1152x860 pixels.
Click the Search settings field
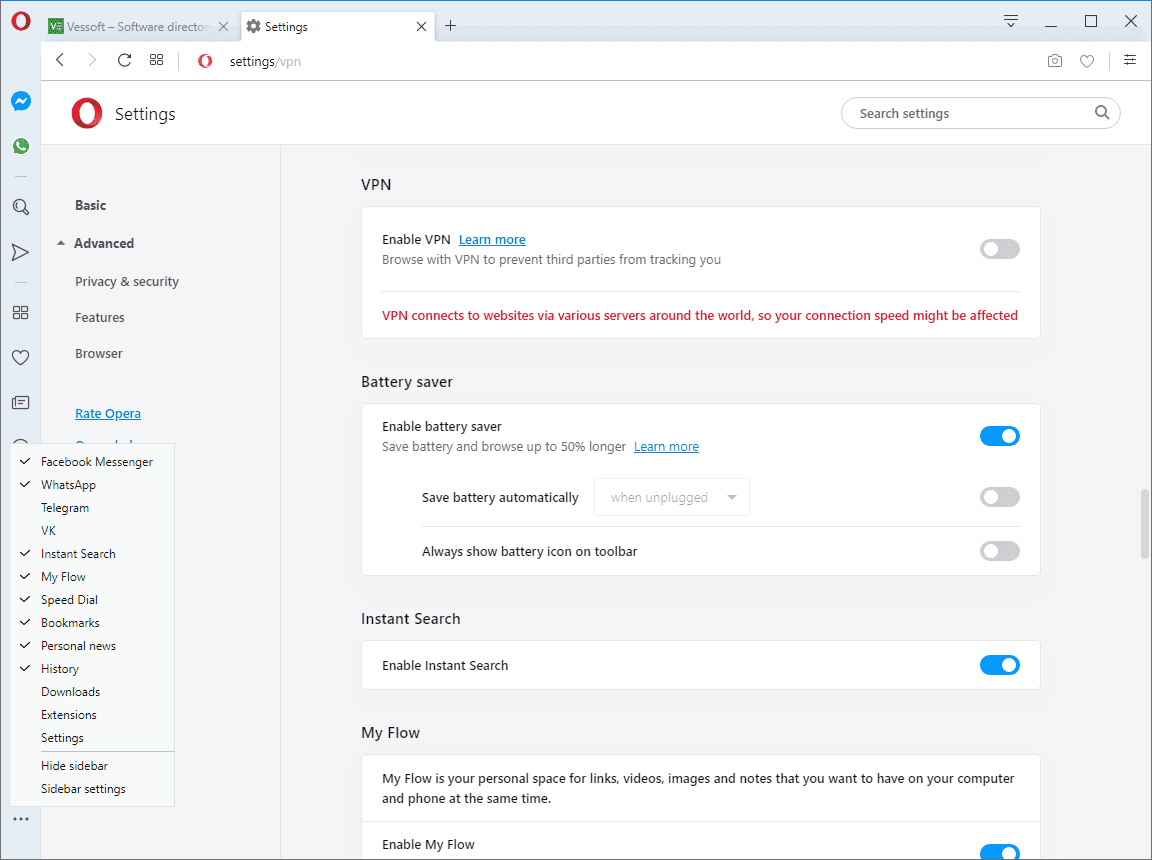click(x=980, y=113)
